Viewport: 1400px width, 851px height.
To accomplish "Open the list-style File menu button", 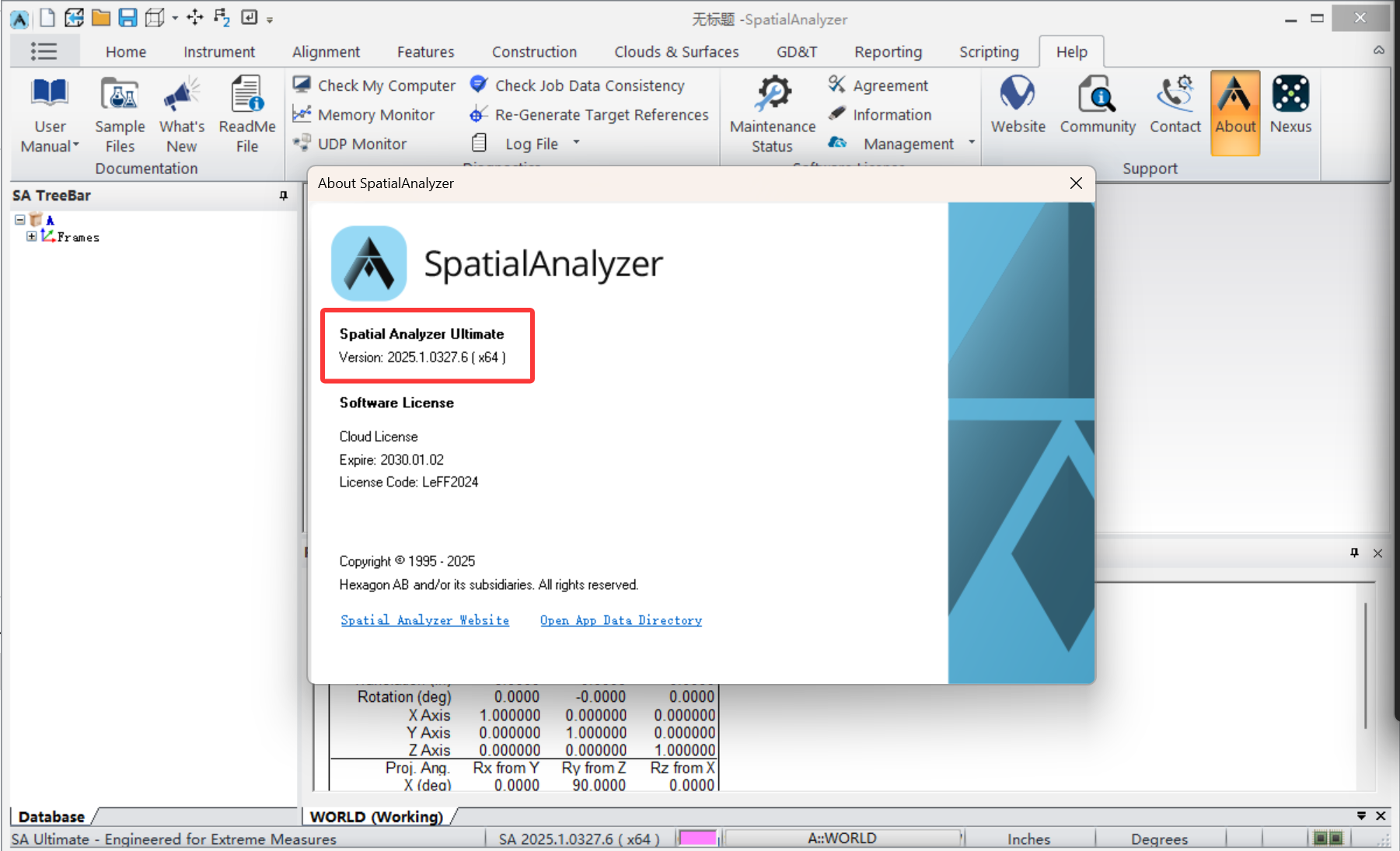I will [x=44, y=51].
